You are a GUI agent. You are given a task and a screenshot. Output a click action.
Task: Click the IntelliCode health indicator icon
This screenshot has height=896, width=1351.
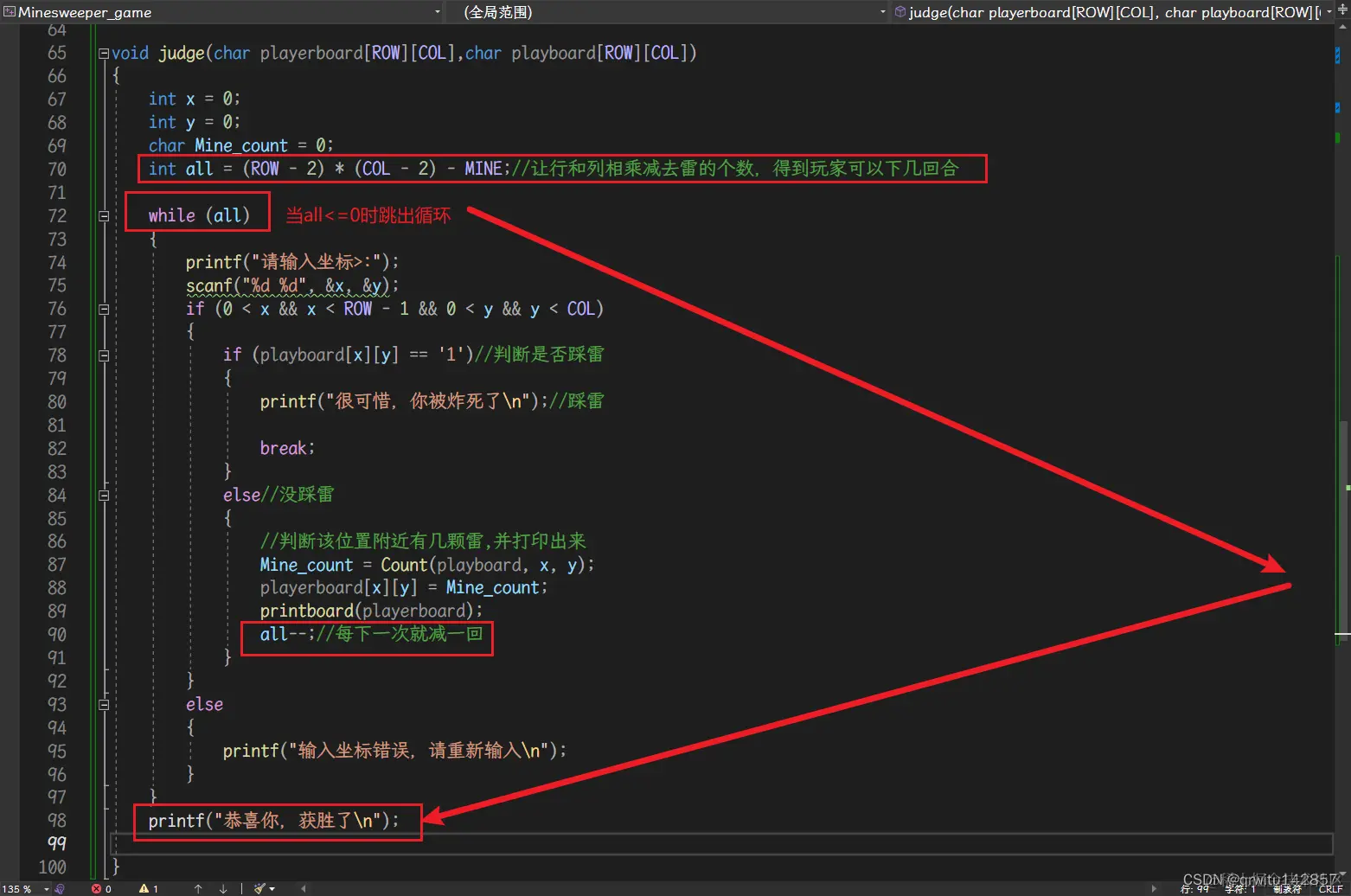pos(60,889)
